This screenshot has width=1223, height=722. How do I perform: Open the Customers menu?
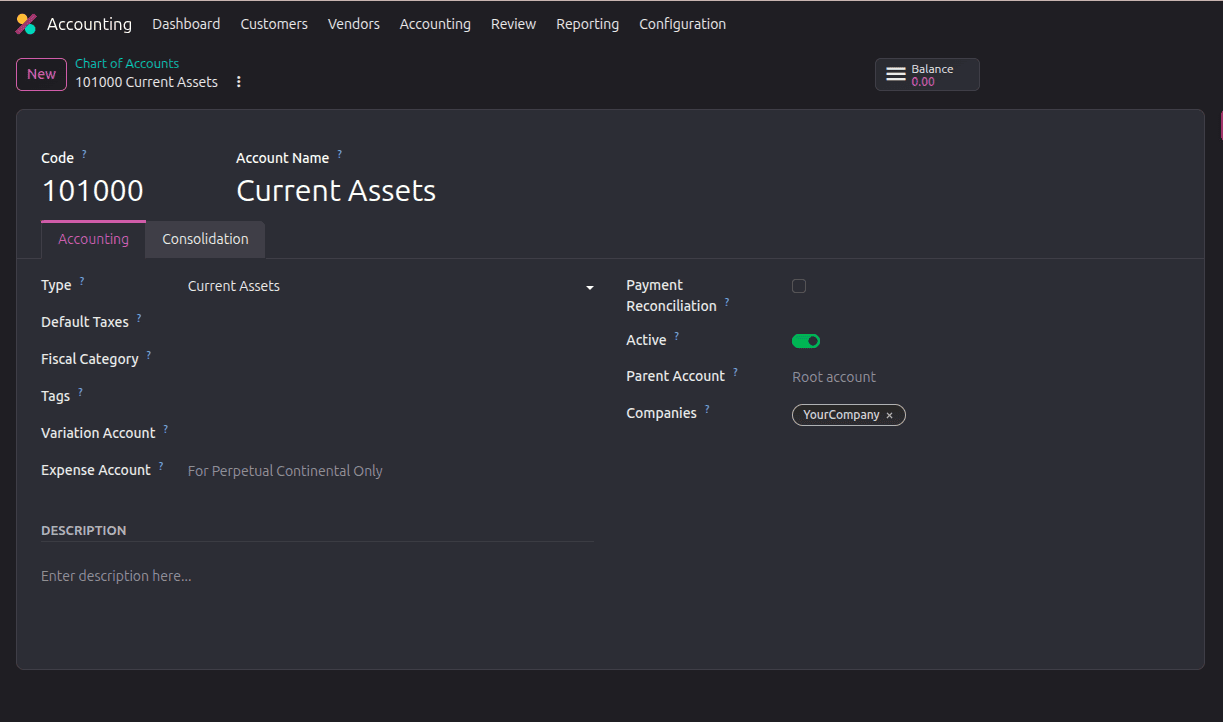coord(274,24)
